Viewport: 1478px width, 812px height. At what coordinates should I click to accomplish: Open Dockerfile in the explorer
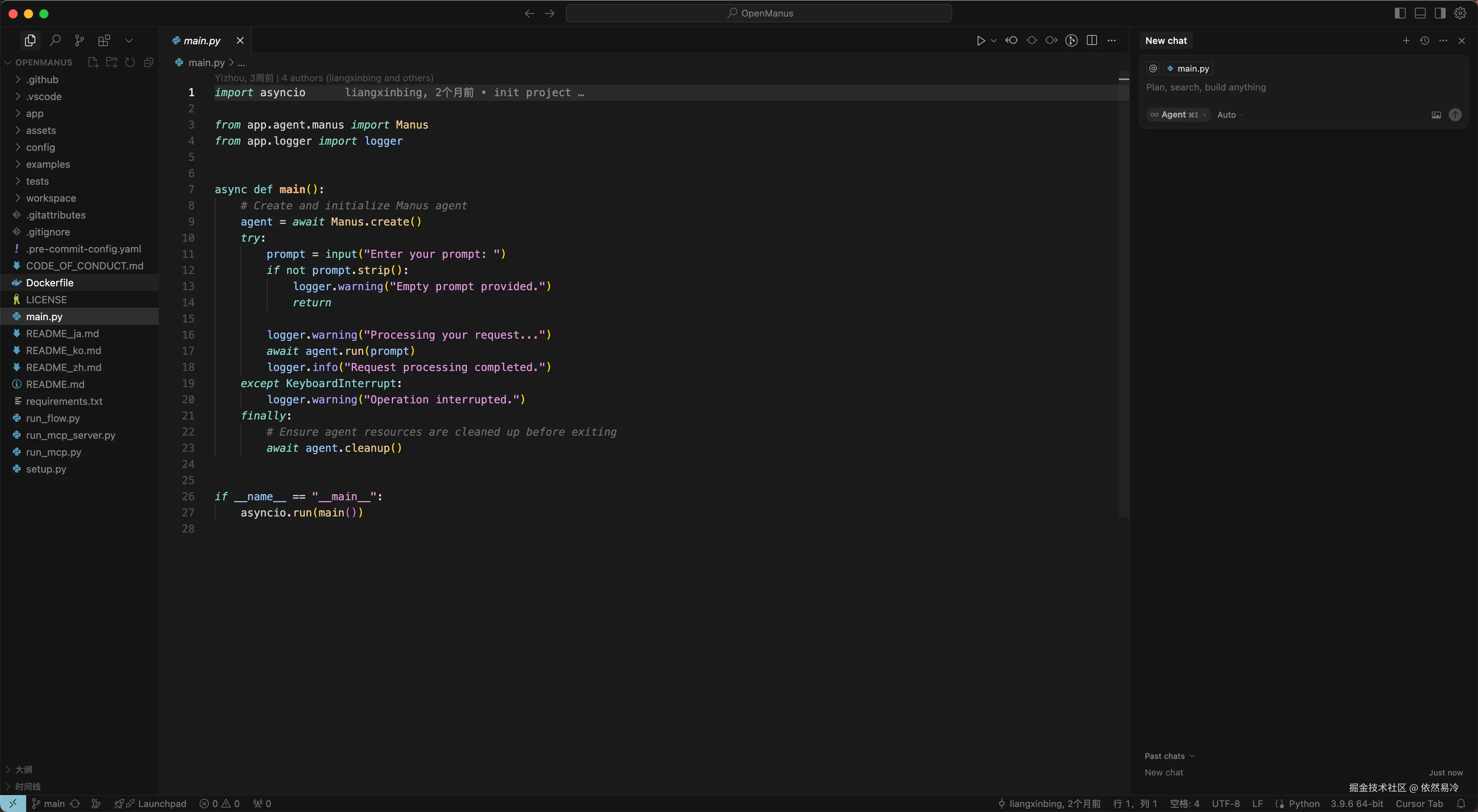(49, 282)
